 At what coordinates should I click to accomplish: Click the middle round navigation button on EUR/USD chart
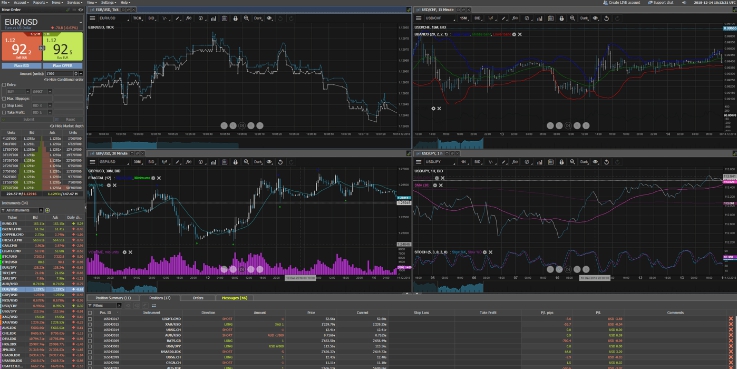[x=242, y=126]
